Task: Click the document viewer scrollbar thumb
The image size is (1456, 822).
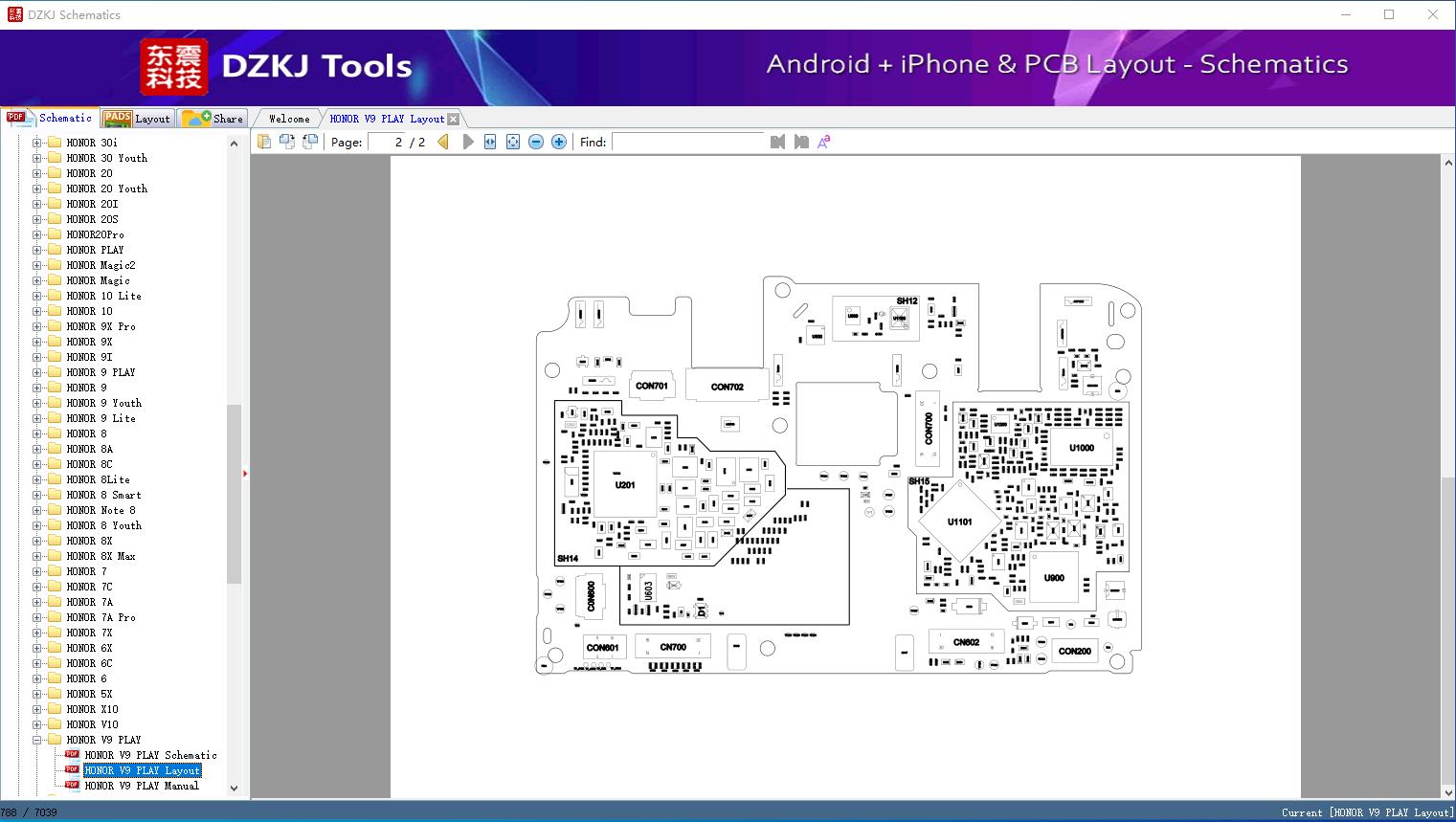Action: 1448,630
